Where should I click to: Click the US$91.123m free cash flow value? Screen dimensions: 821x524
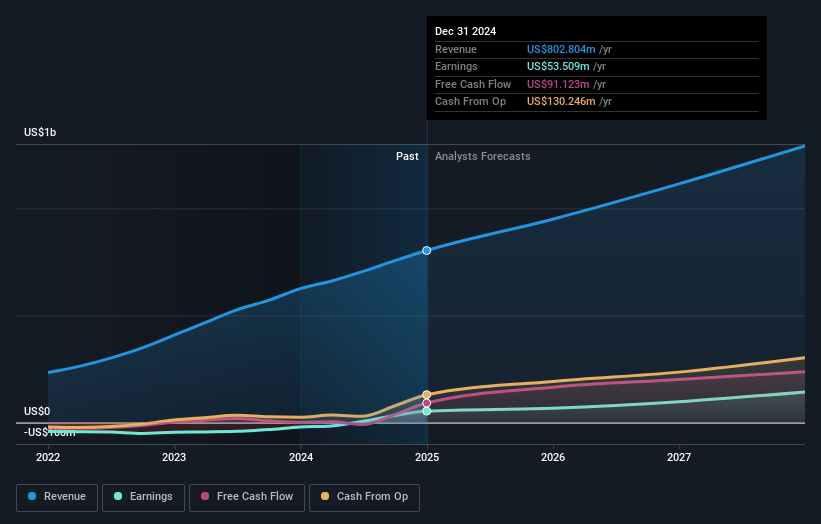[558, 84]
